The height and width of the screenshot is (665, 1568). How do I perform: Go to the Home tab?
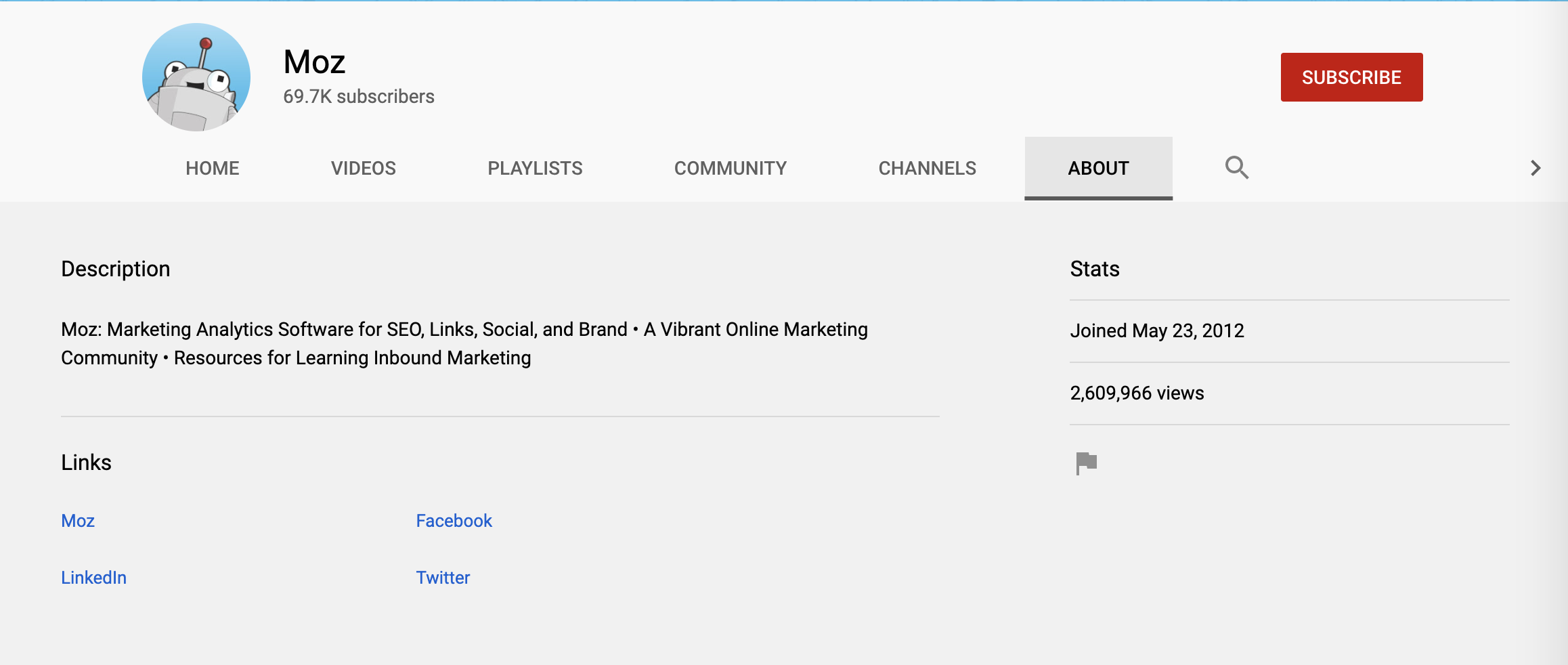(213, 168)
